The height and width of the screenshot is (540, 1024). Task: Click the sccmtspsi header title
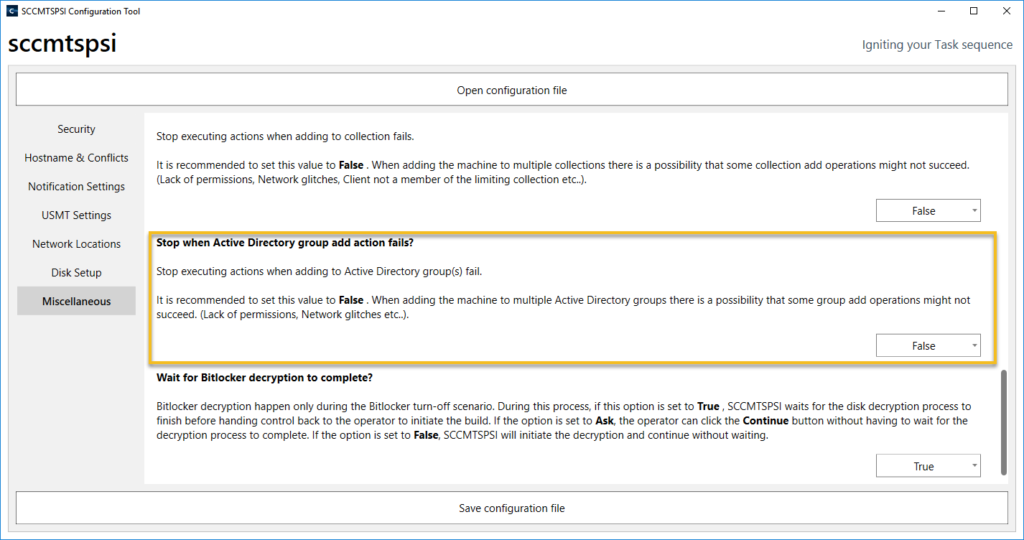point(62,45)
